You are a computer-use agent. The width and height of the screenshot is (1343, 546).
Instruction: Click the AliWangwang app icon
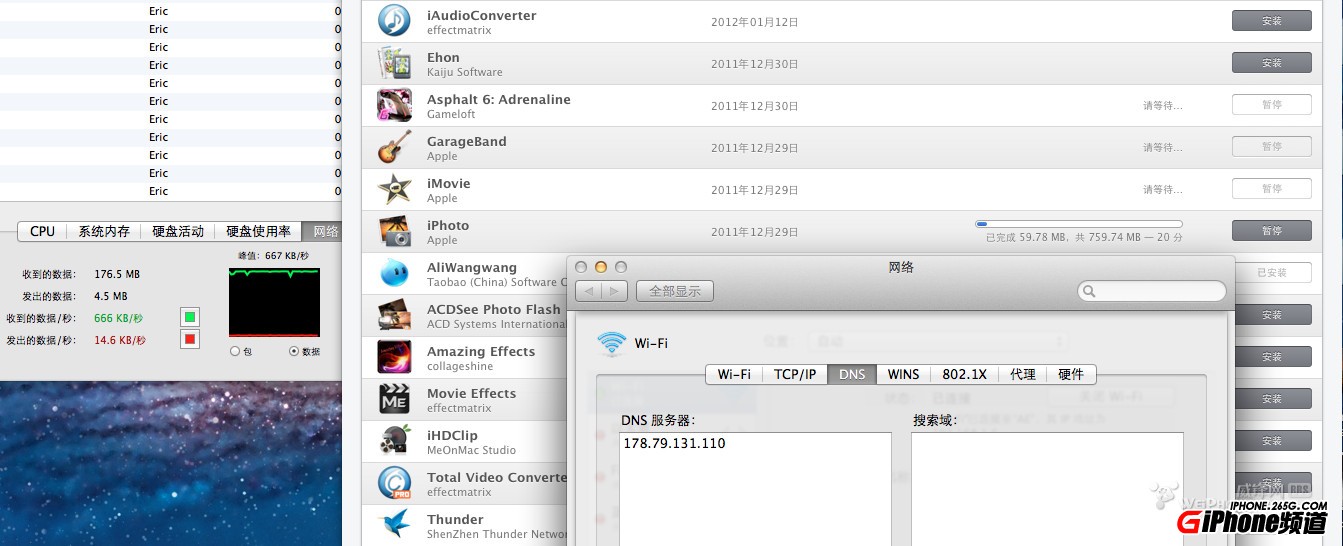[x=394, y=273]
